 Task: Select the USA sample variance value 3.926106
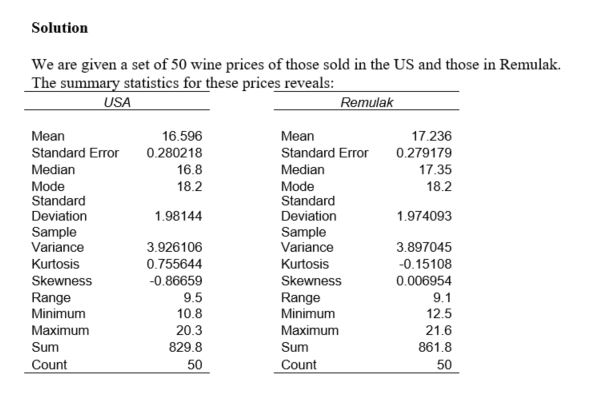(174, 247)
